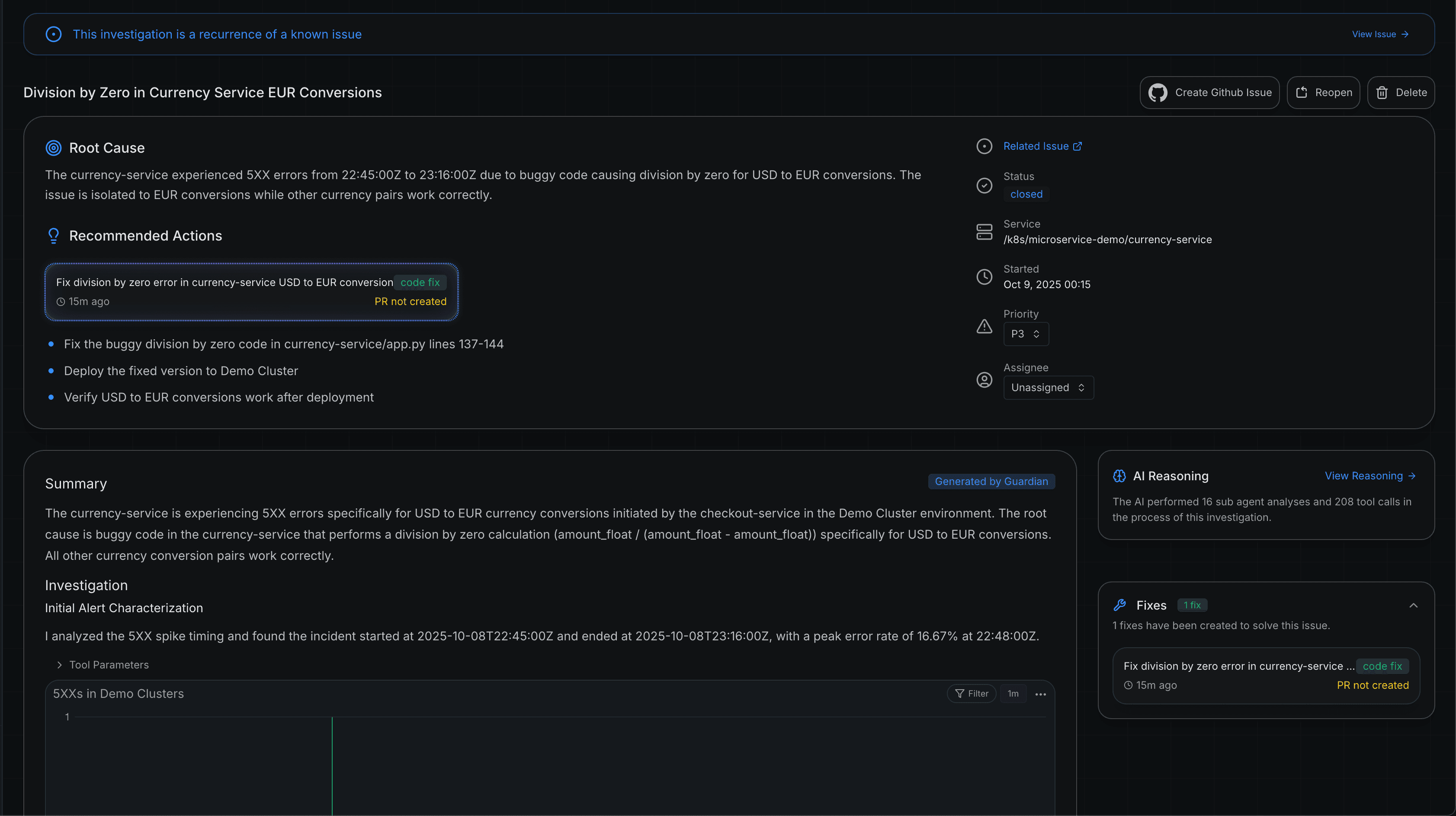Click the Reopen arrow icon
1456x816 pixels.
pyautogui.click(x=1302, y=93)
